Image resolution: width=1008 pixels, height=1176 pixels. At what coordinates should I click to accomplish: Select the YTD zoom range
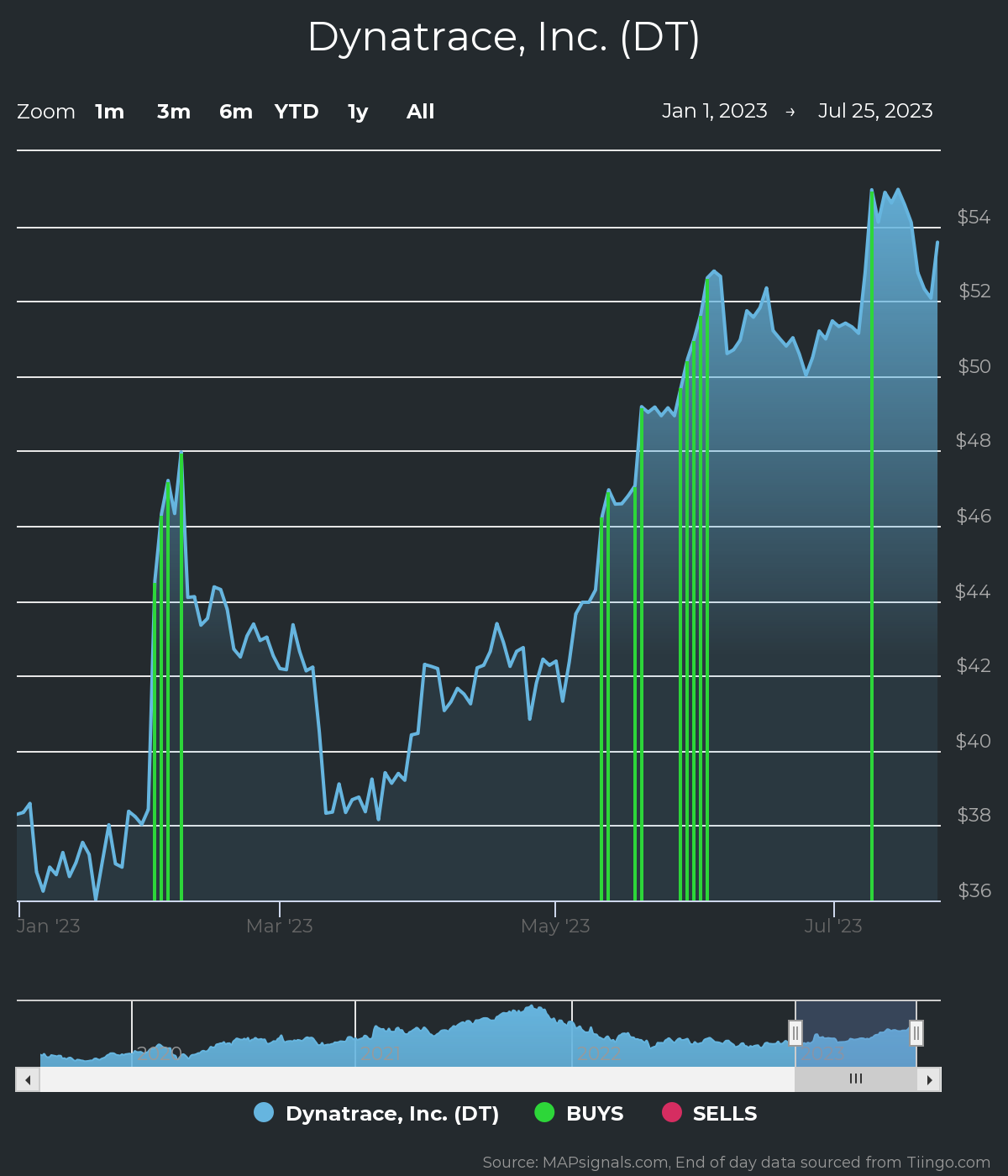tap(297, 112)
